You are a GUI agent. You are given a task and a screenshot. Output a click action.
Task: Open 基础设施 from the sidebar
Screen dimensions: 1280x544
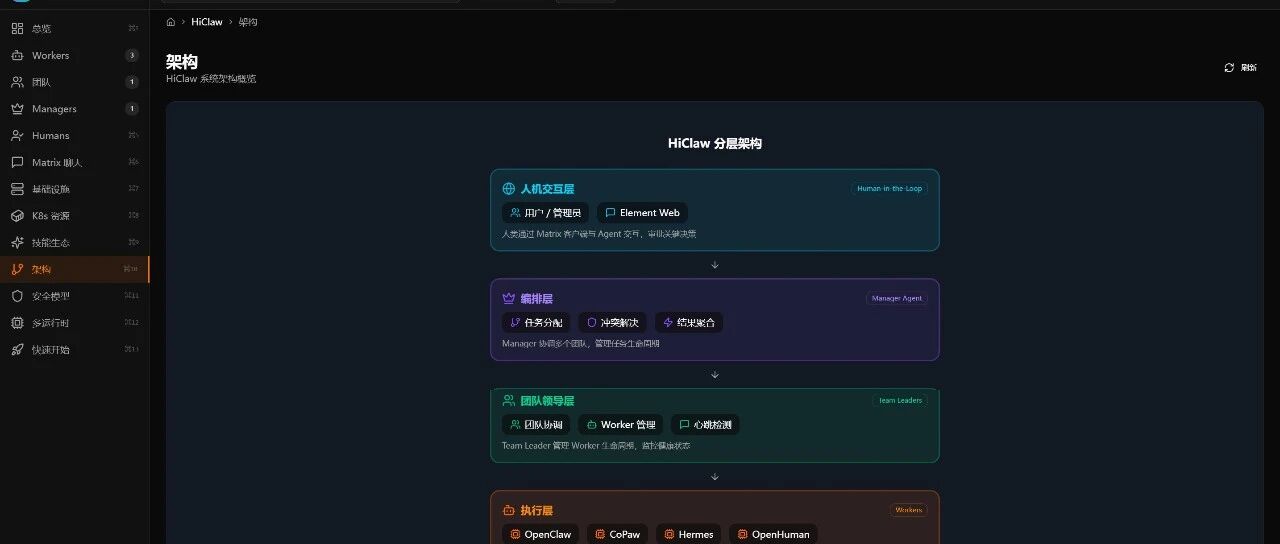[75, 189]
